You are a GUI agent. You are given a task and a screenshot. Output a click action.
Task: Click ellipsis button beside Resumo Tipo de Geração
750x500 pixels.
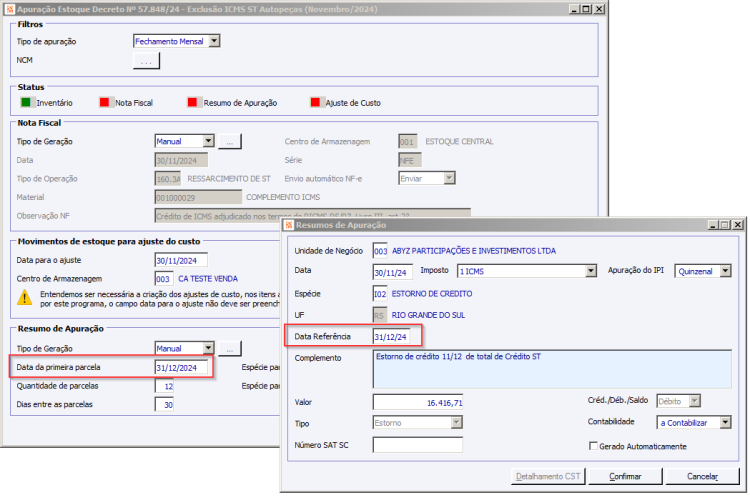(x=230, y=349)
